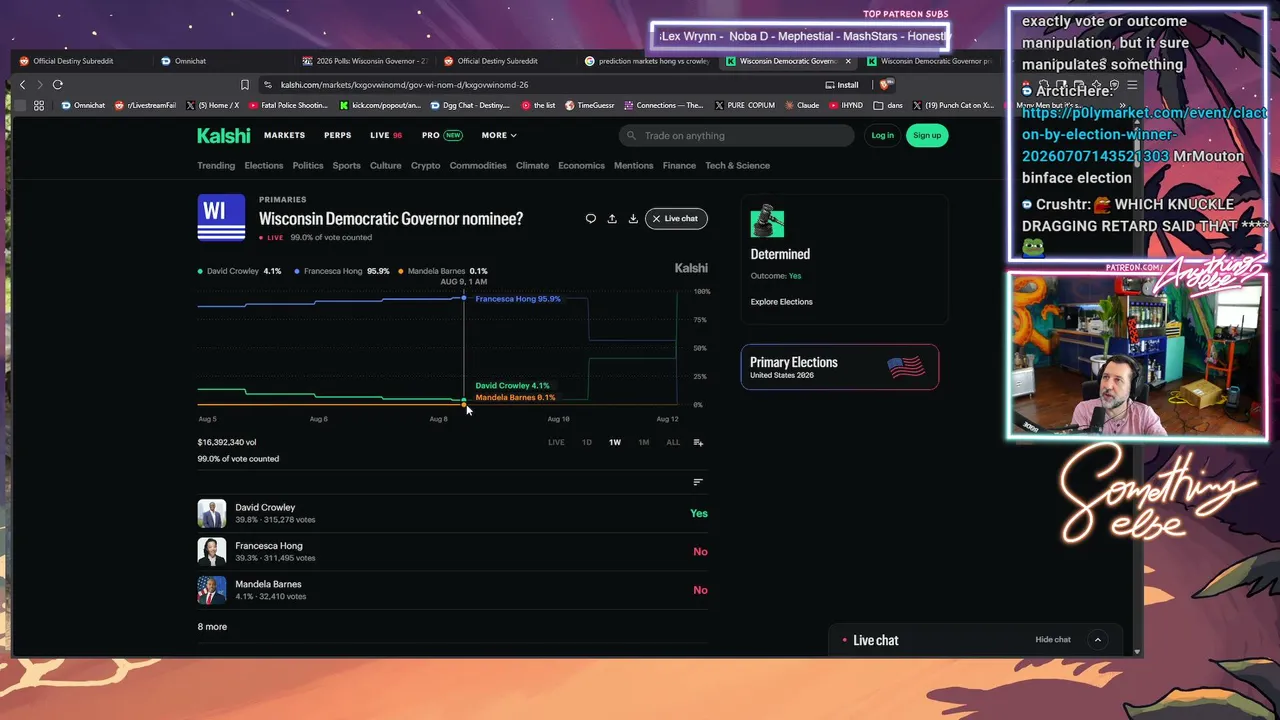Click Hide chat in Live chat bar
This screenshot has height=720, width=1280.
point(1053,640)
